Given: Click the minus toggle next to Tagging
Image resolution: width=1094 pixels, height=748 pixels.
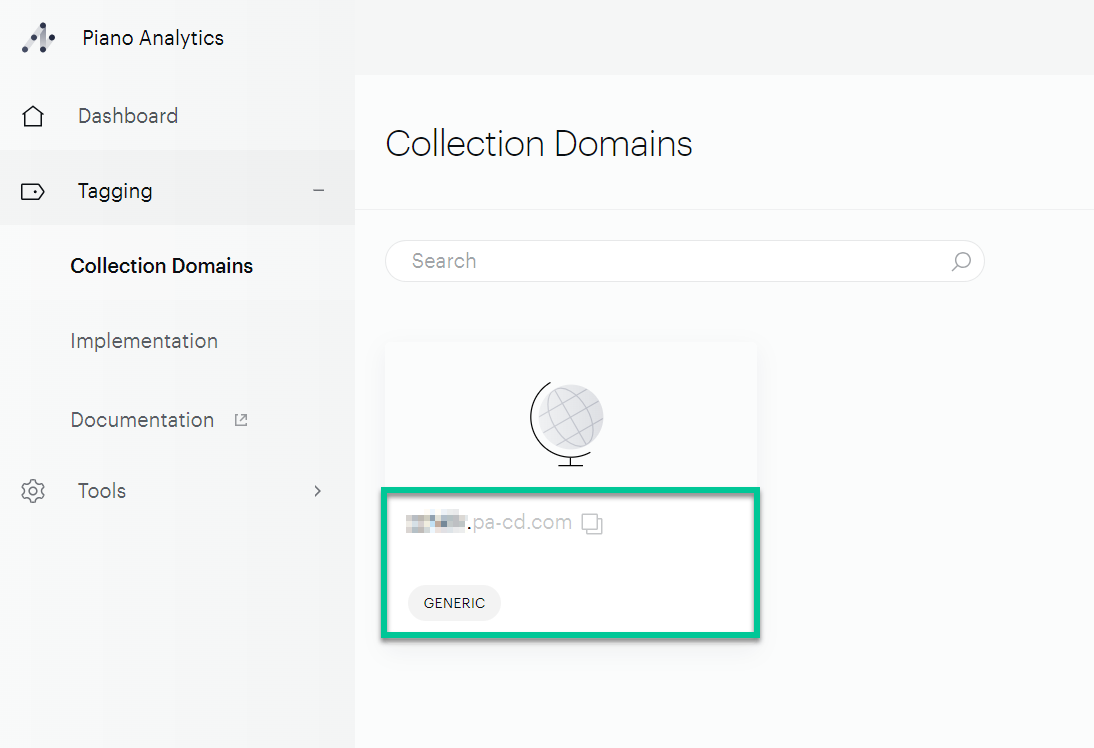Looking at the screenshot, I should pos(318,190).
